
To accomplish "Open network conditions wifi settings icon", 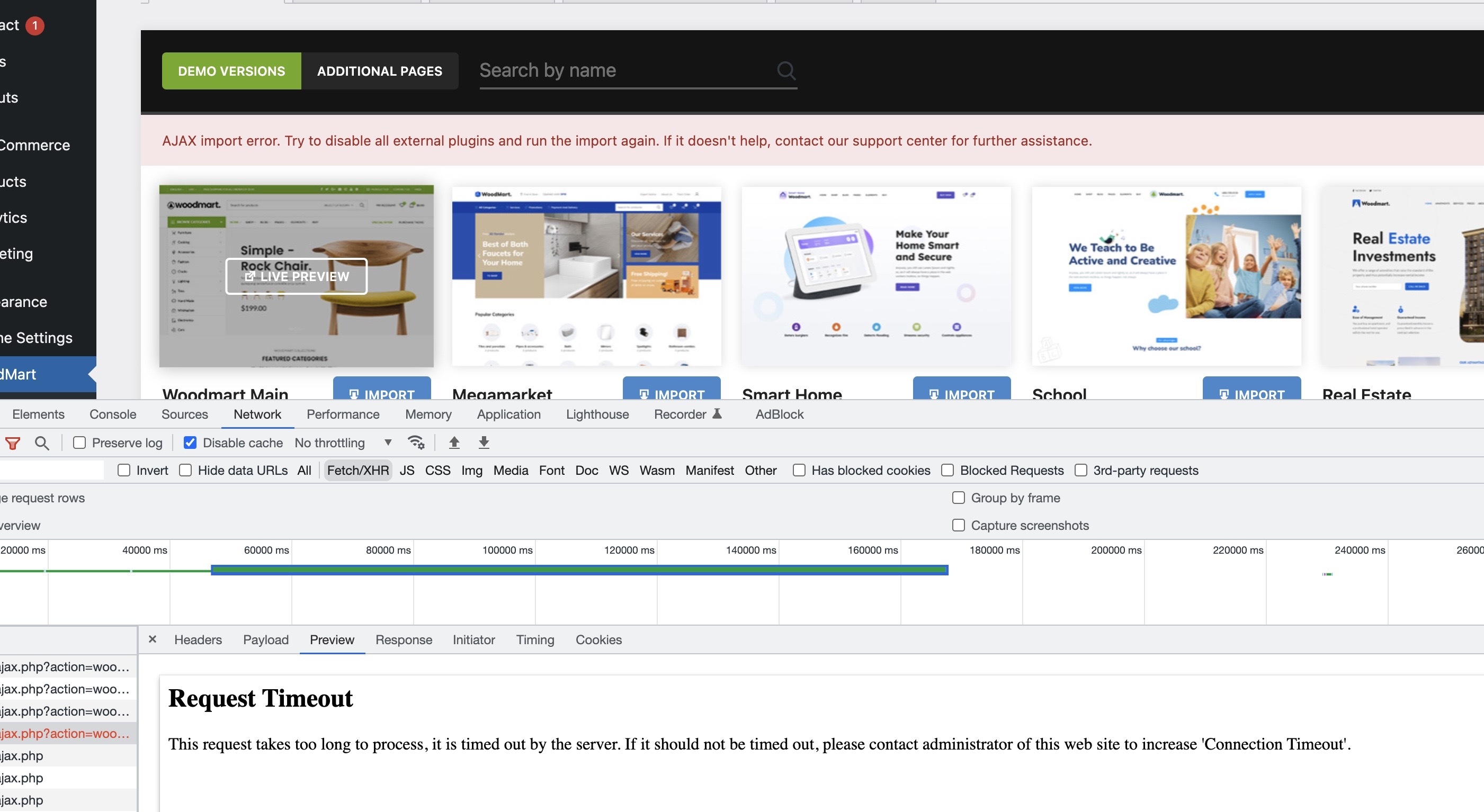I will [416, 443].
